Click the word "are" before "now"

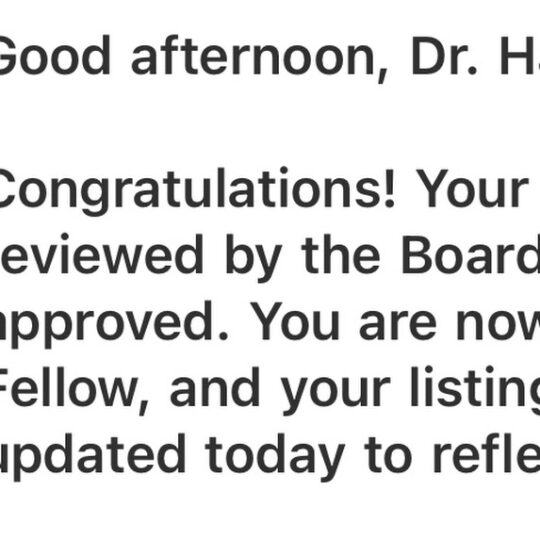pyautogui.click(x=398, y=325)
